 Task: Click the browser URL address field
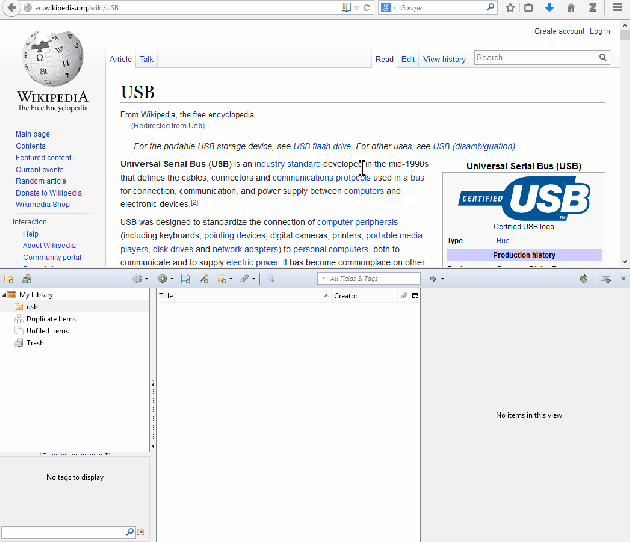187,8
